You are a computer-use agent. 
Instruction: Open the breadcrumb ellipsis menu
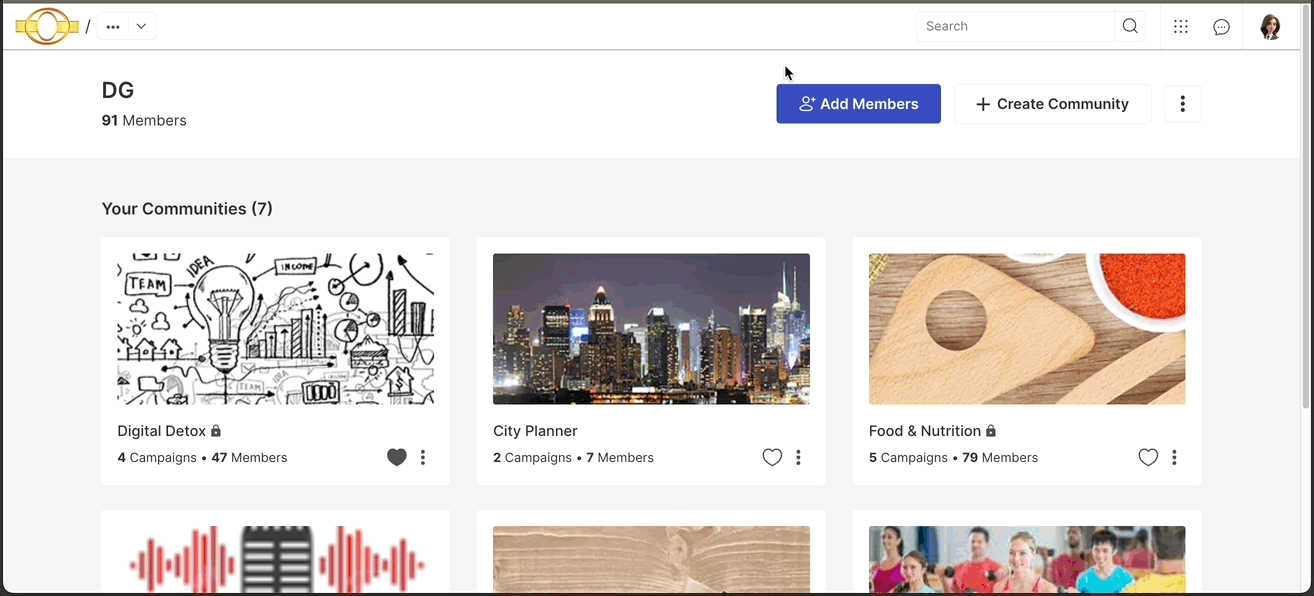[x=112, y=27]
